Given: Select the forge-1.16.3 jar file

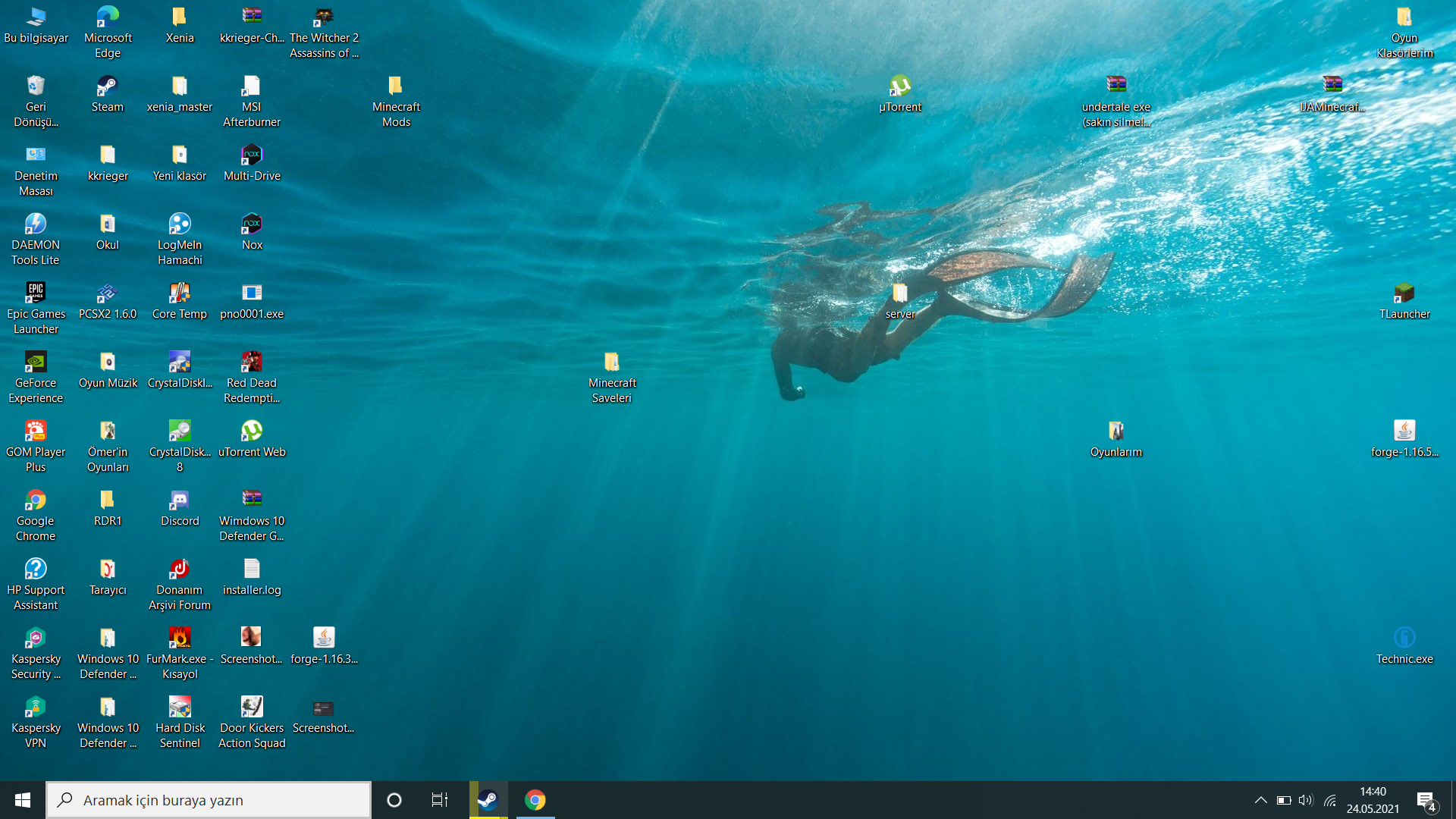Looking at the screenshot, I should 324,646.
